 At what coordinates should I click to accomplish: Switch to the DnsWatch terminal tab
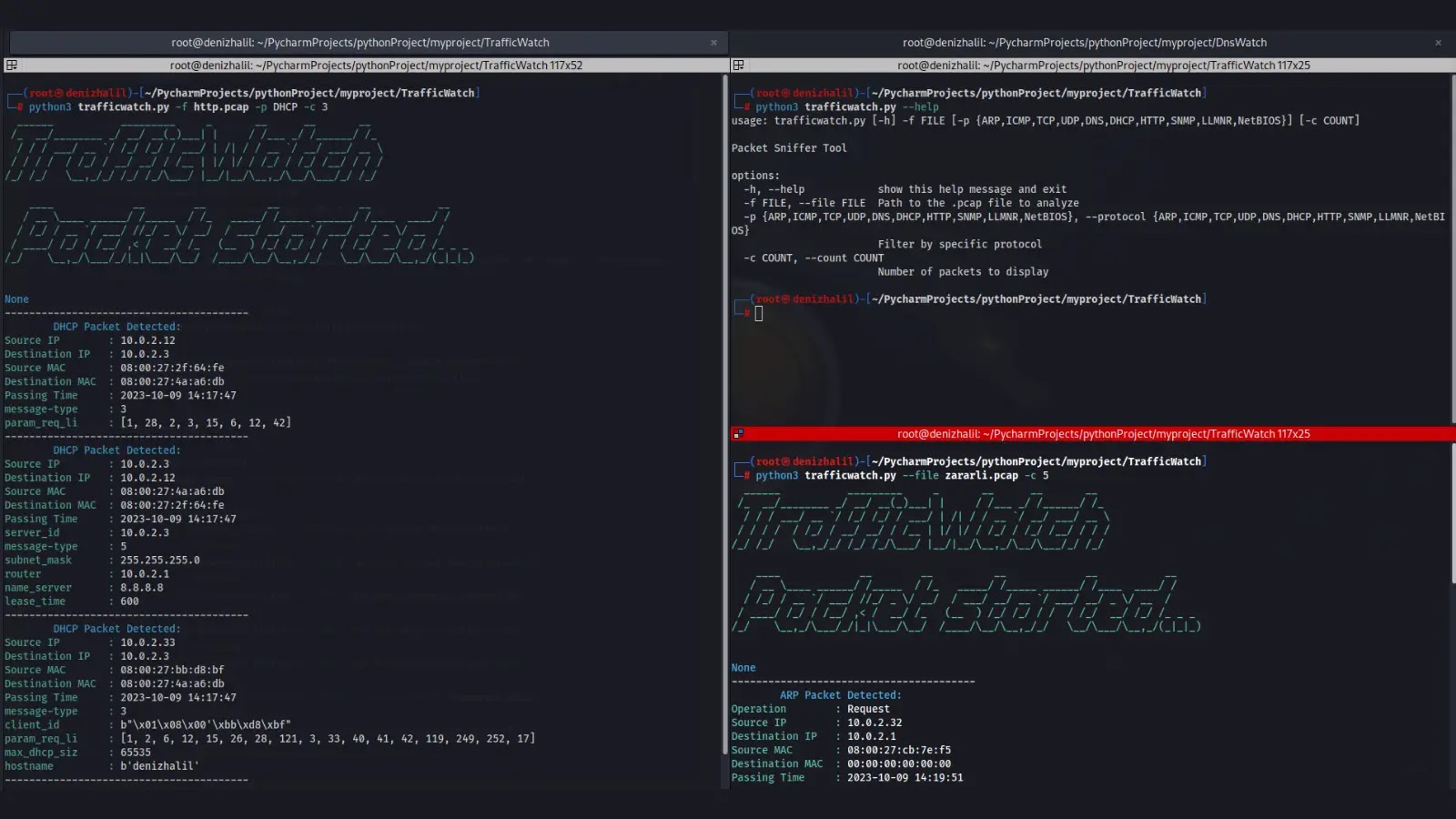point(1084,43)
